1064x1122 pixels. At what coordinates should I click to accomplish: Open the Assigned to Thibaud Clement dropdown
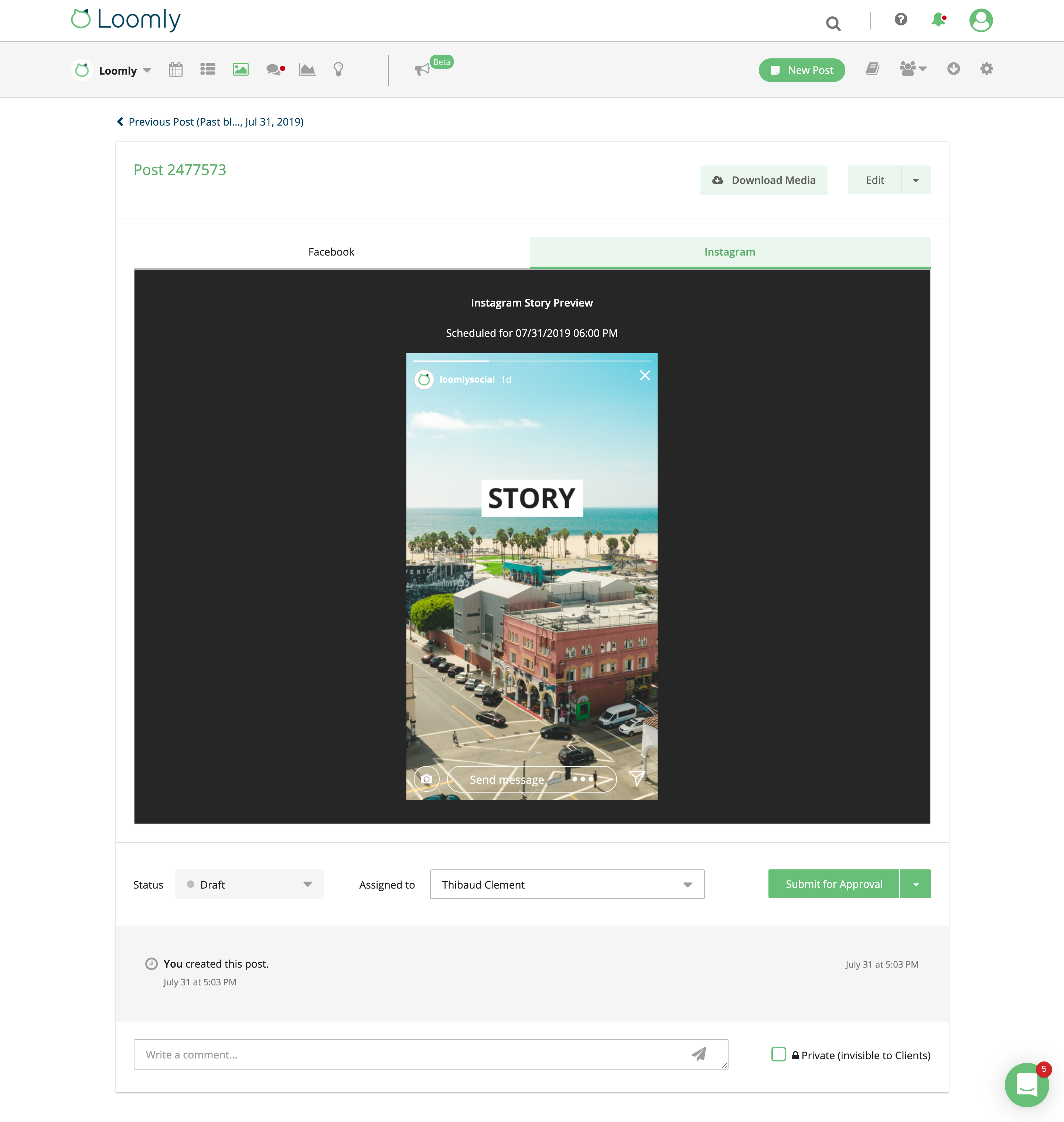567,884
